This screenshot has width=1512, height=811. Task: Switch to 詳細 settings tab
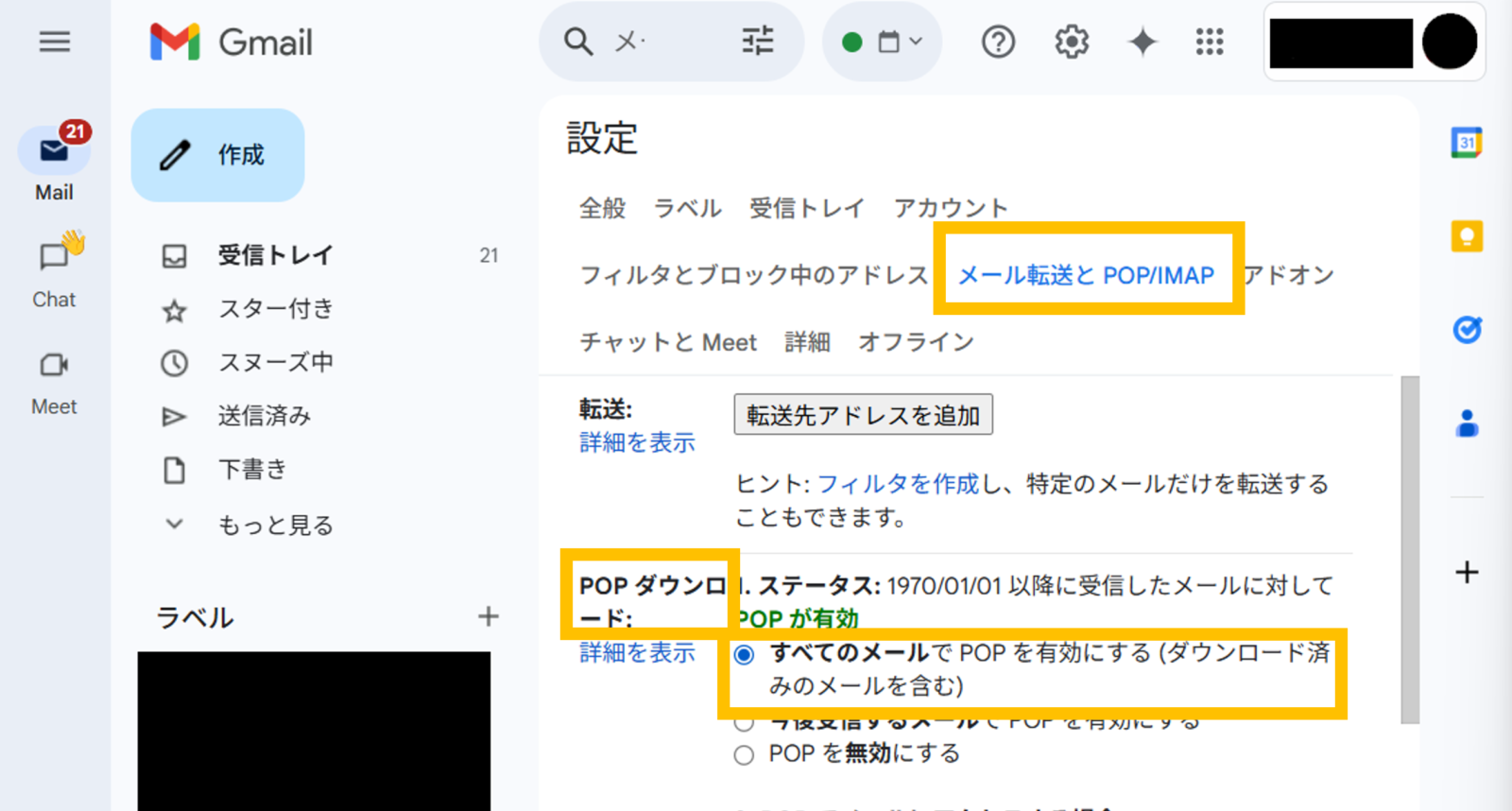[808, 342]
